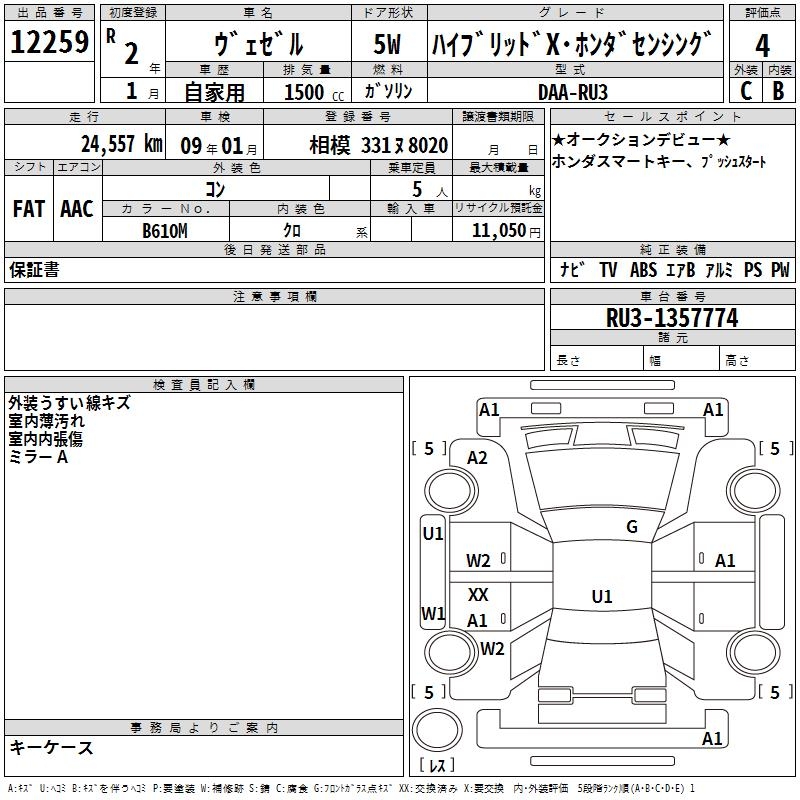The height and width of the screenshot is (800, 800).
Task: Select the exterior color コン
Action: [215, 189]
